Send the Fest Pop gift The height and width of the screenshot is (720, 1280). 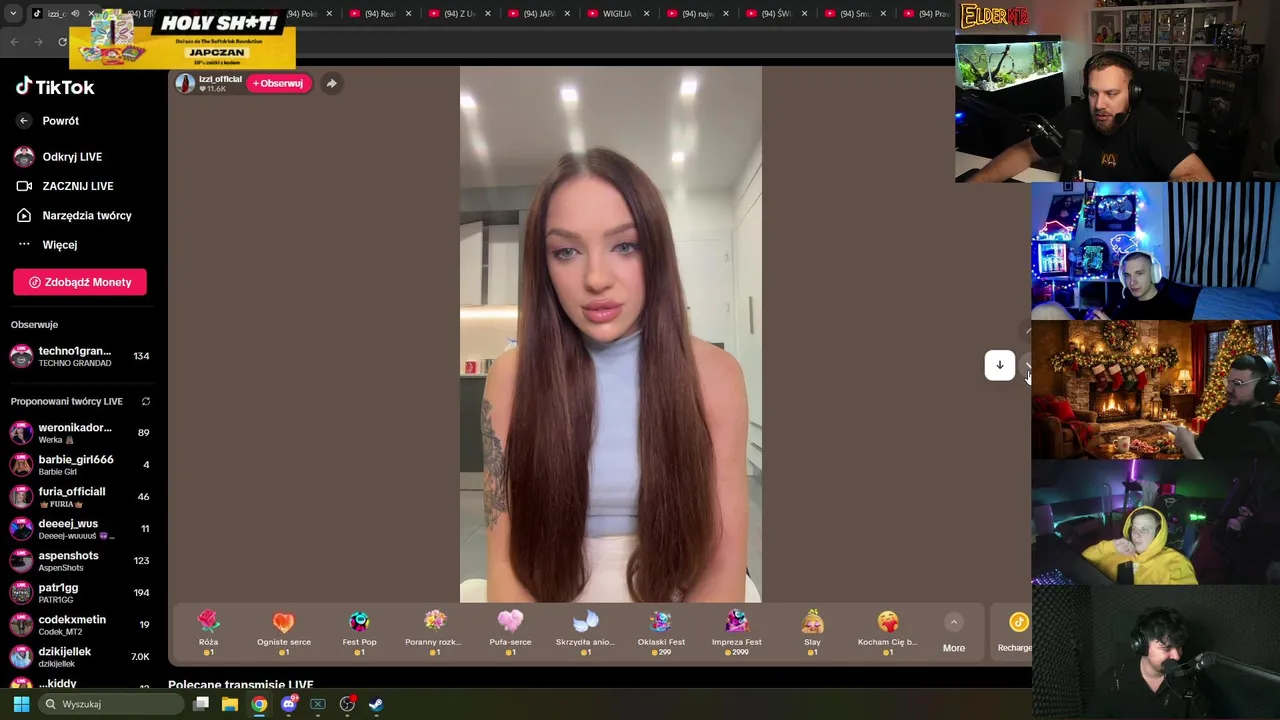pos(359,633)
